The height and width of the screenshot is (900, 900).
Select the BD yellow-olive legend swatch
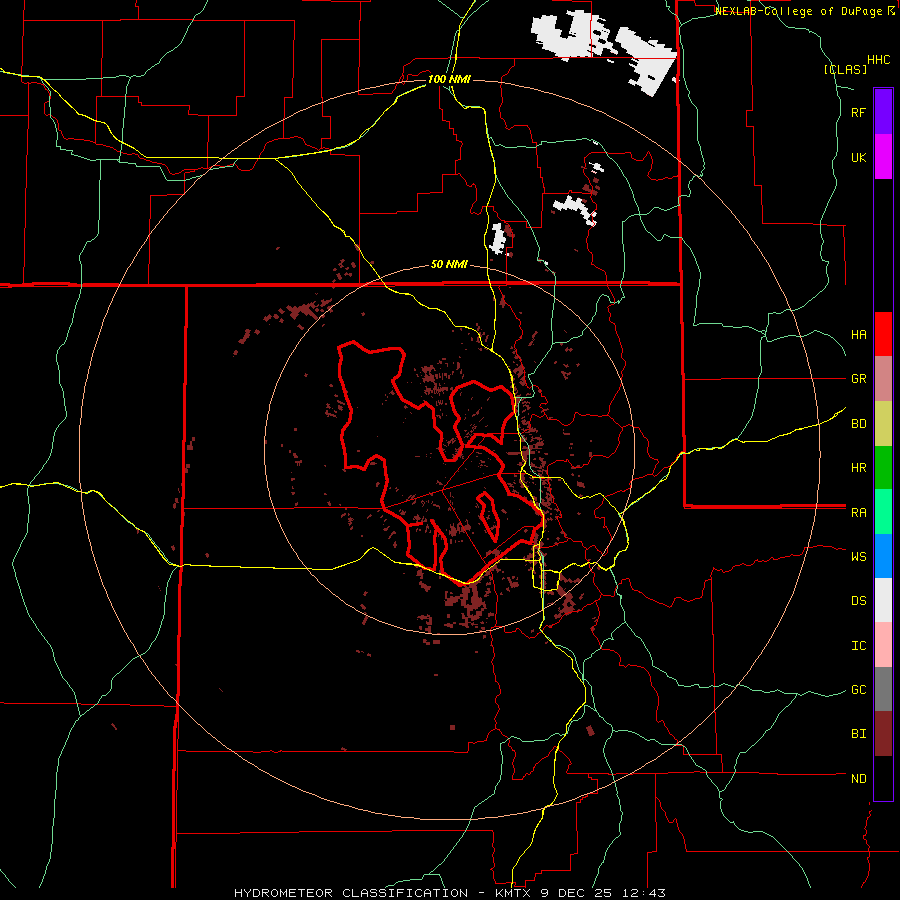(x=883, y=424)
